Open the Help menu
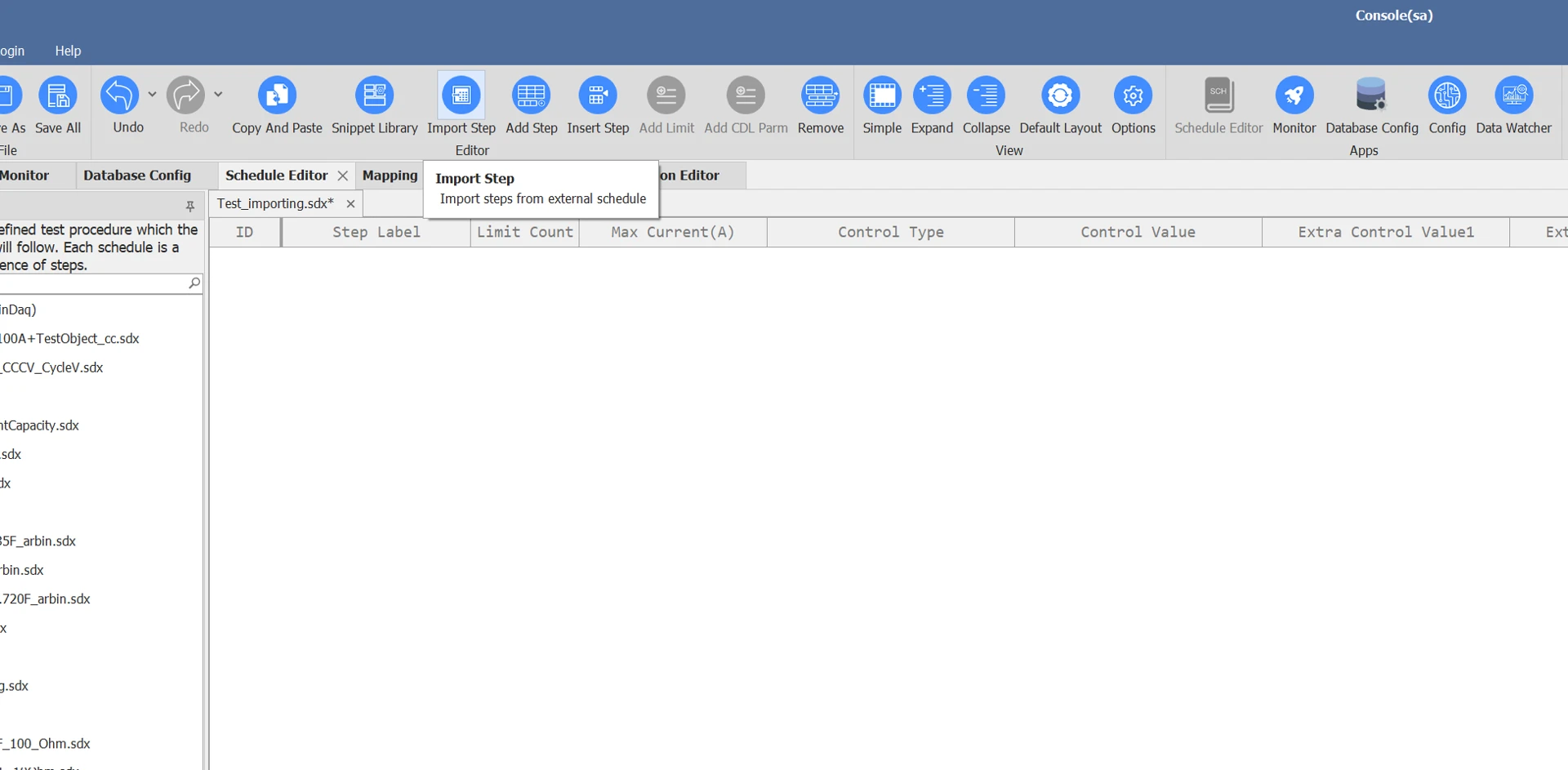Screen dimensions: 1568x770 tap(68, 51)
